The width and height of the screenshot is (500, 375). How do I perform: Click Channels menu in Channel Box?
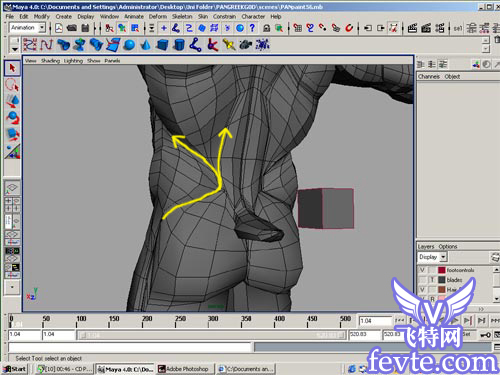tap(429, 76)
